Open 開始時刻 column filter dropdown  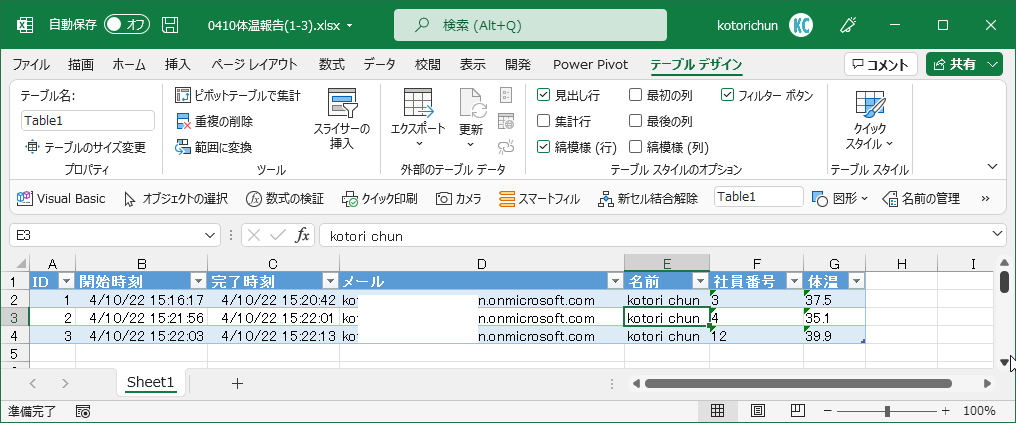(198, 281)
